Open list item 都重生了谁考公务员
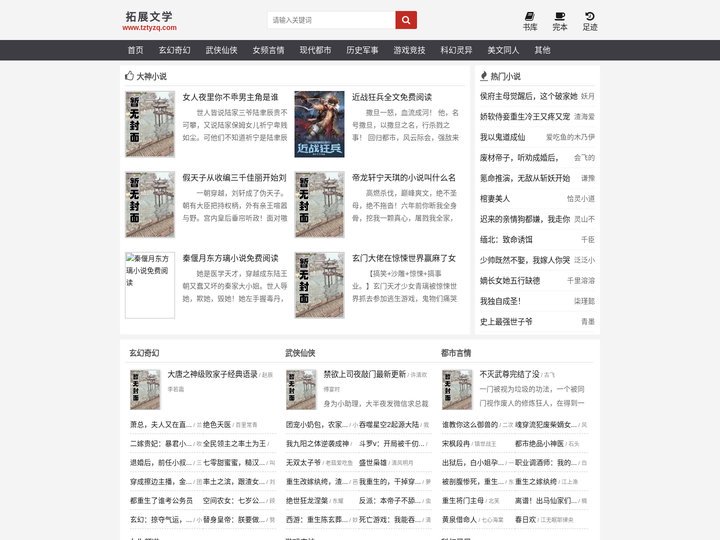This screenshot has height=540, width=720. [x=161, y=501]
